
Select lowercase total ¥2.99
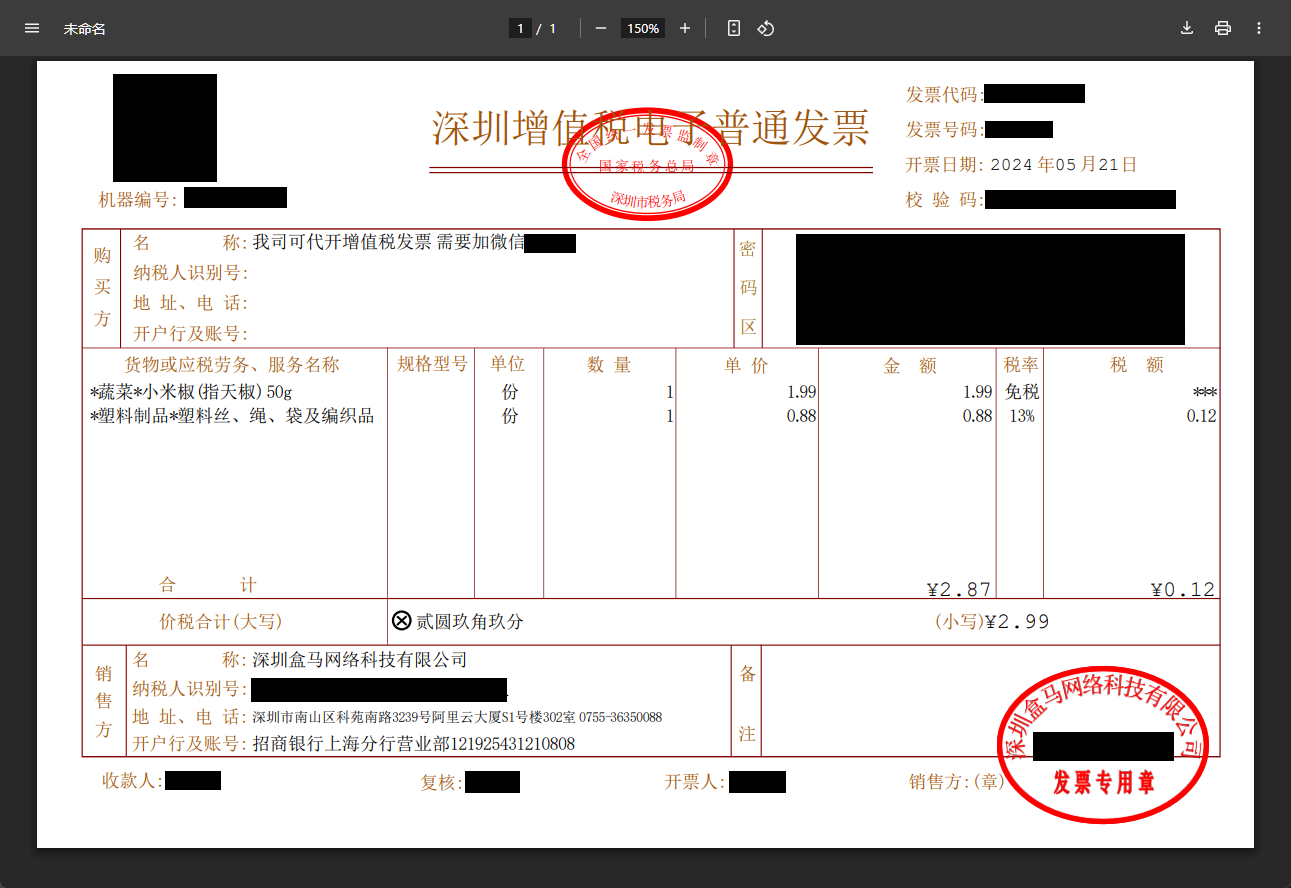1017,621
